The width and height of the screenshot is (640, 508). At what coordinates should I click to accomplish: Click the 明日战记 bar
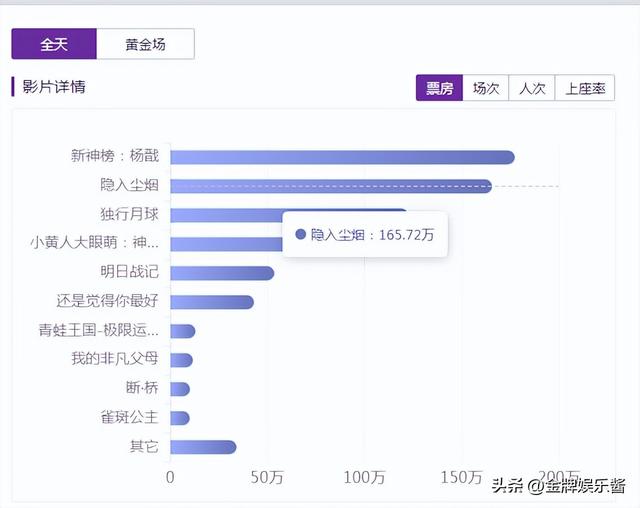[222, 273]
